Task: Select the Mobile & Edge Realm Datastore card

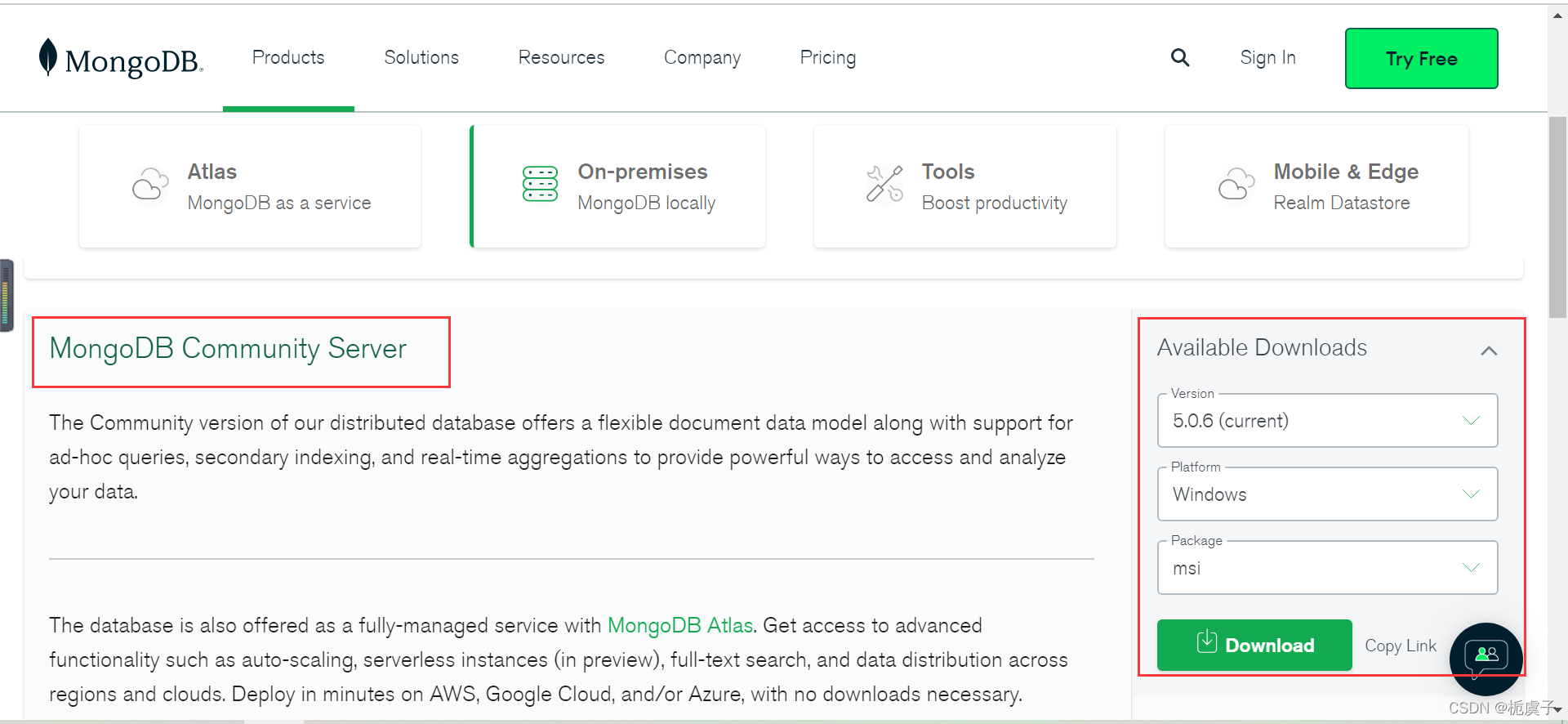Action: click(1316, 186)
